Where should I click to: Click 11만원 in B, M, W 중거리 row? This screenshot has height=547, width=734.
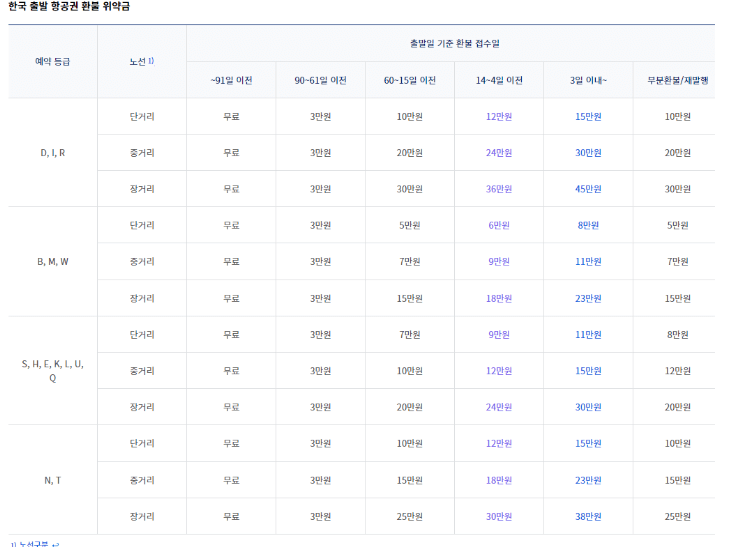(x=588, y=262)
